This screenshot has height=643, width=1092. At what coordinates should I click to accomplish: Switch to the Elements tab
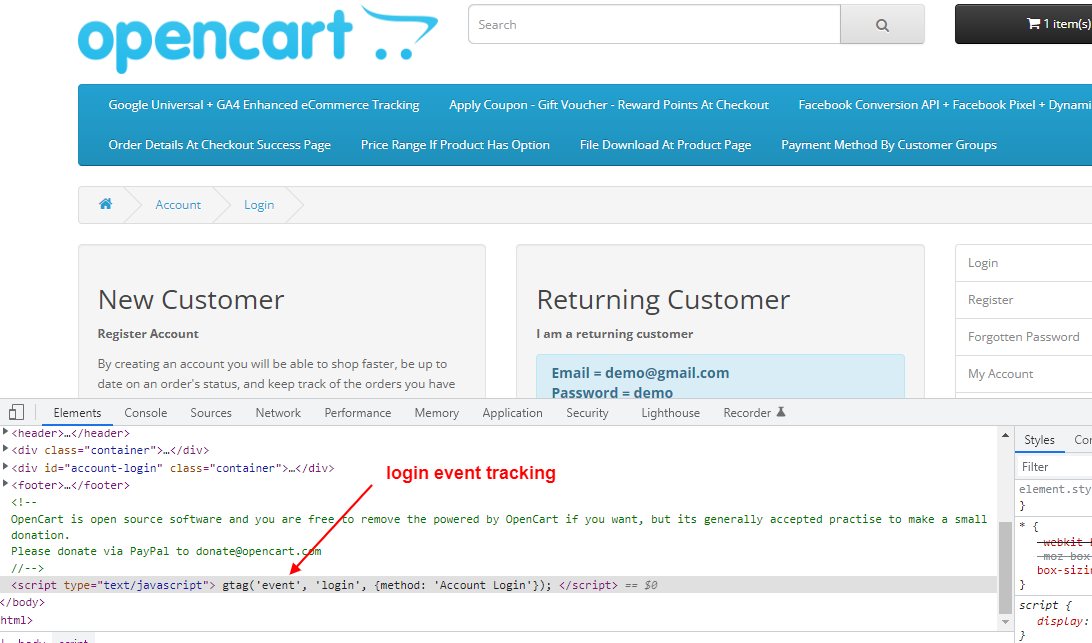coord(77,412)
